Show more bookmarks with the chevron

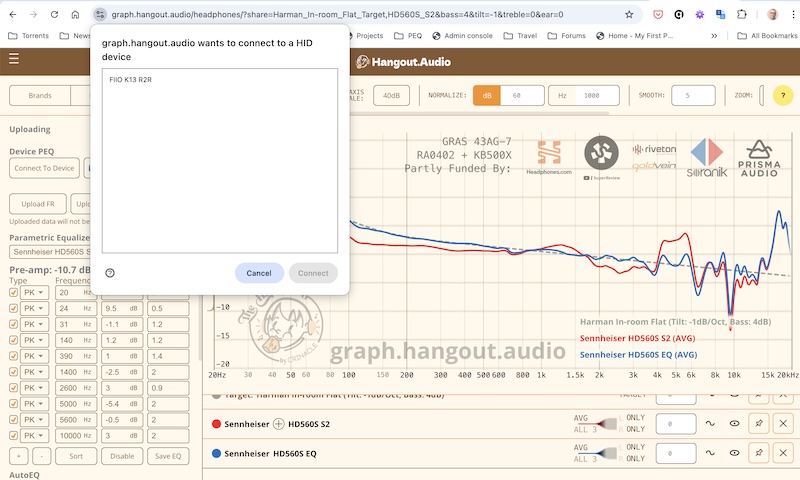click(x=714, y=36)
